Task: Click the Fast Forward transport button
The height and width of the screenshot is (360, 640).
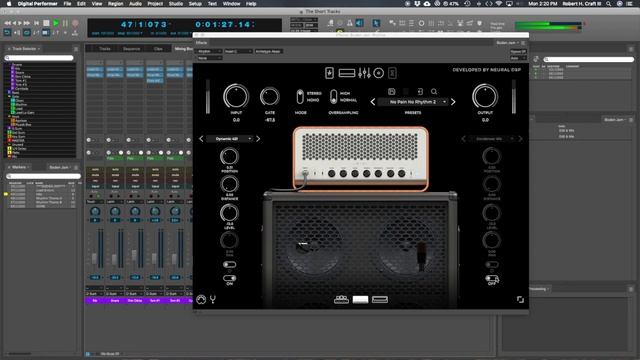Action: point(27,23)
